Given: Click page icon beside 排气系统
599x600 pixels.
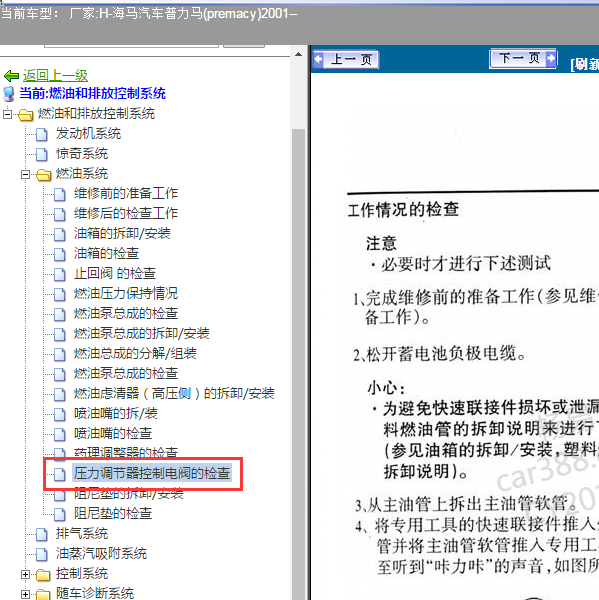Looking at the screenshot, I should [x=41, y=534].
